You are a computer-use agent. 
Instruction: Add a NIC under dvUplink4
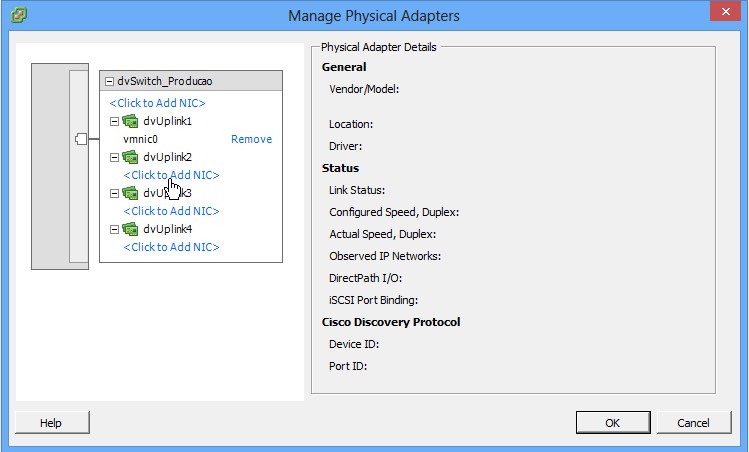click(x=171, y=247)
